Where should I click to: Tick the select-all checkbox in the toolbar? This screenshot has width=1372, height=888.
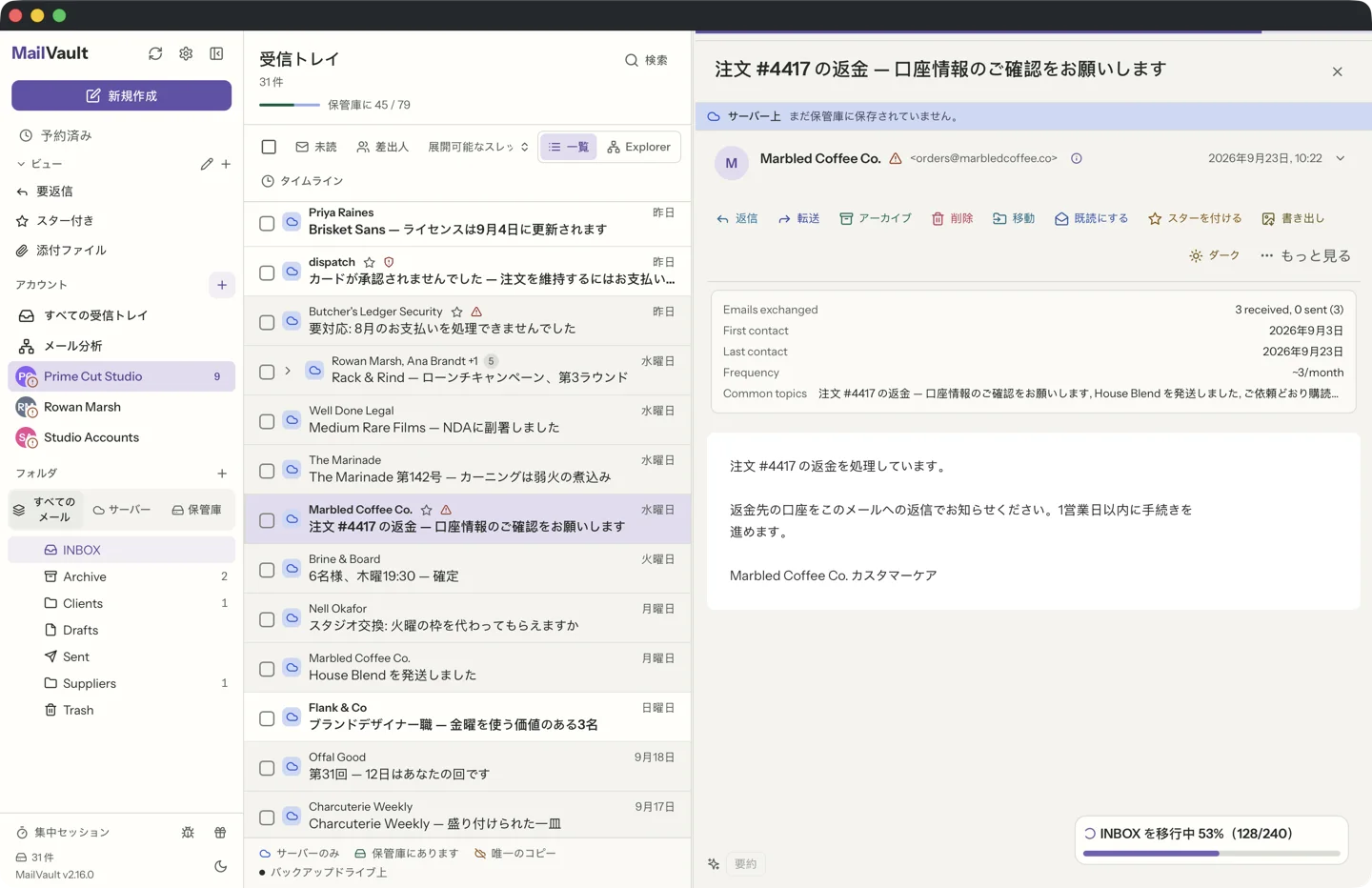(269, 147)
